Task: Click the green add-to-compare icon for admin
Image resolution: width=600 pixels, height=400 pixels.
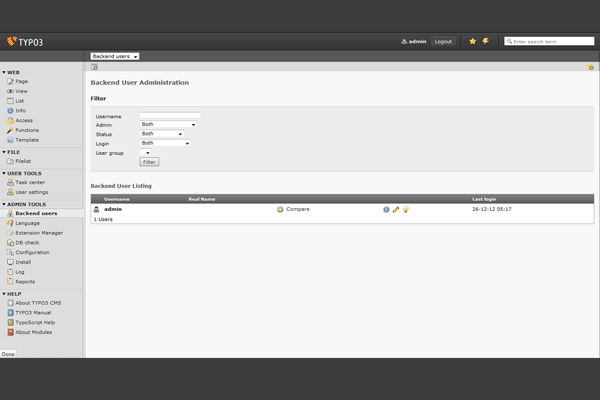Action: click(280, 209)
